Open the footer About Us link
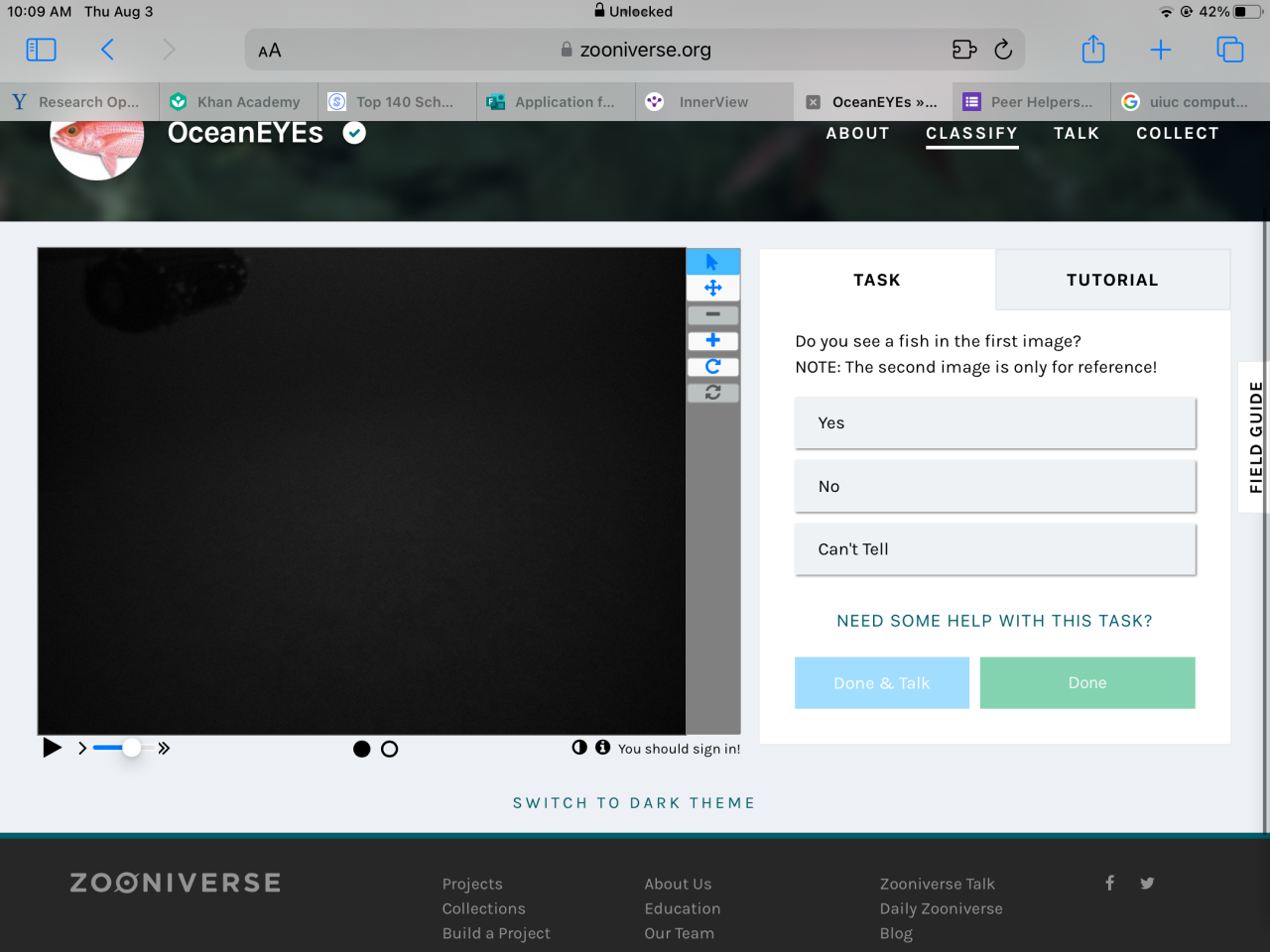This screenshot has width=1270, height=952. click(678, 884)
